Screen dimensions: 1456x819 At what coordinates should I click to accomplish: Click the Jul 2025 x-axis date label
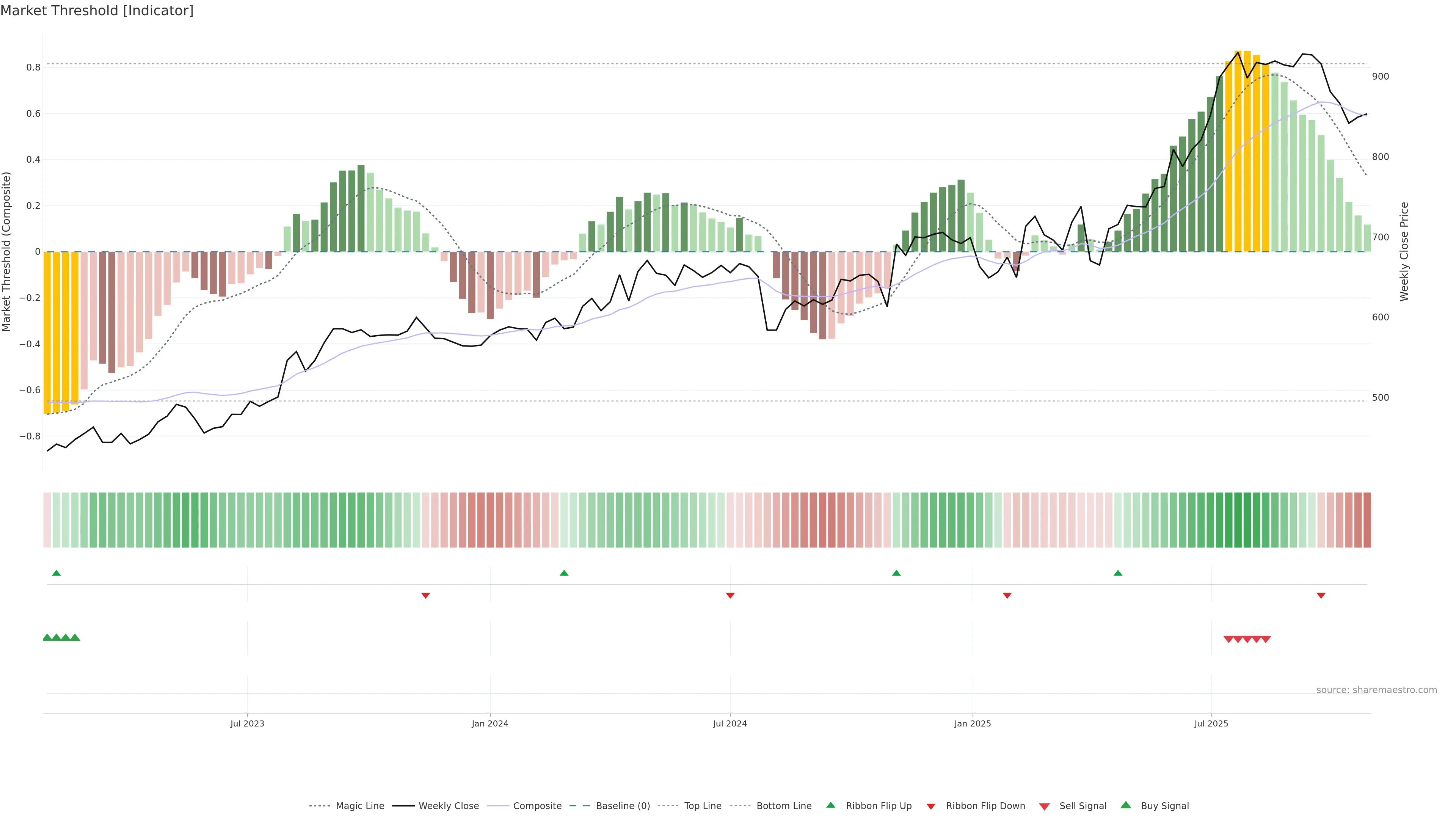point(1211,723)
